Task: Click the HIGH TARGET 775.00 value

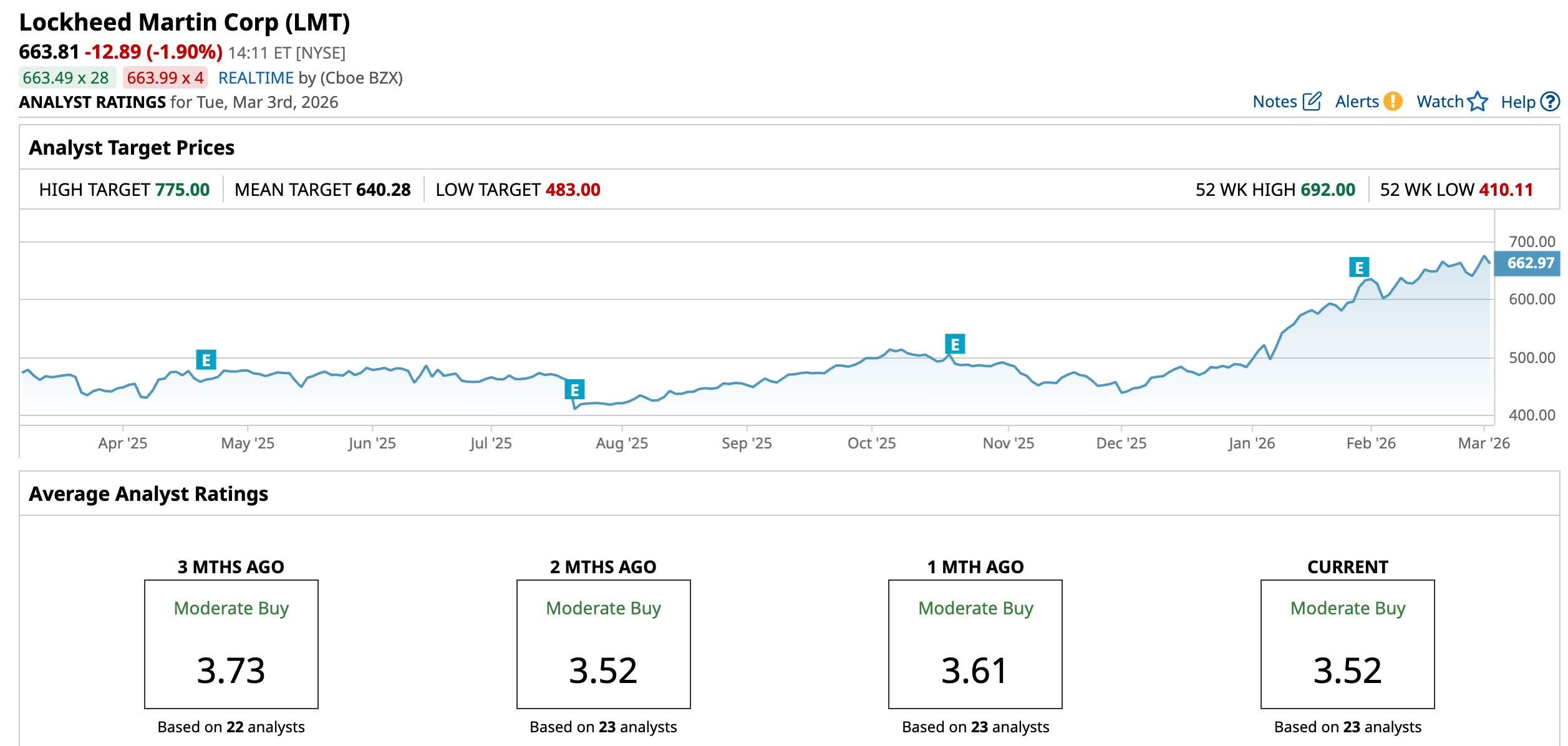Action: [182, 190]
